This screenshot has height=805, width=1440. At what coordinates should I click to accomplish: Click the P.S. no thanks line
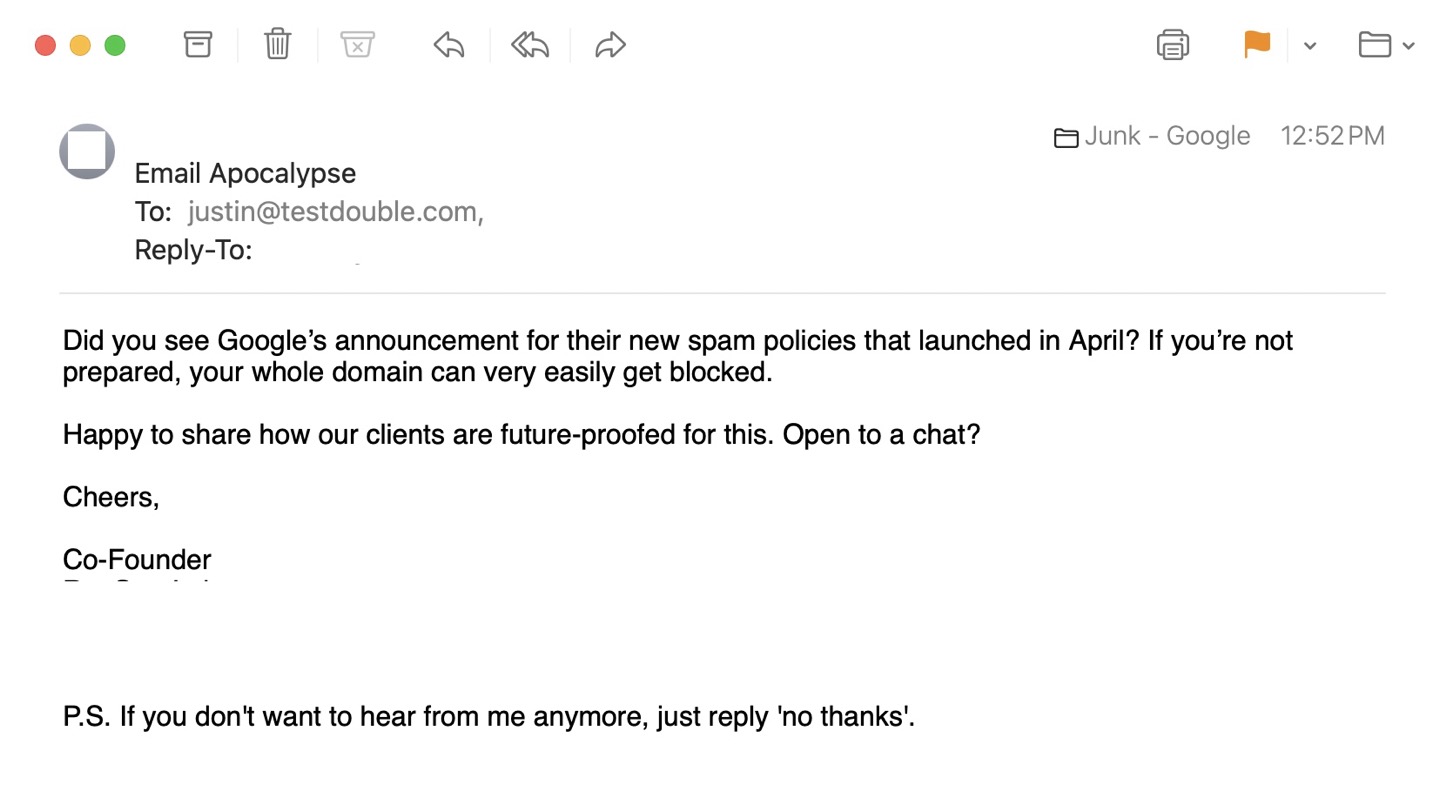(488, 717)
